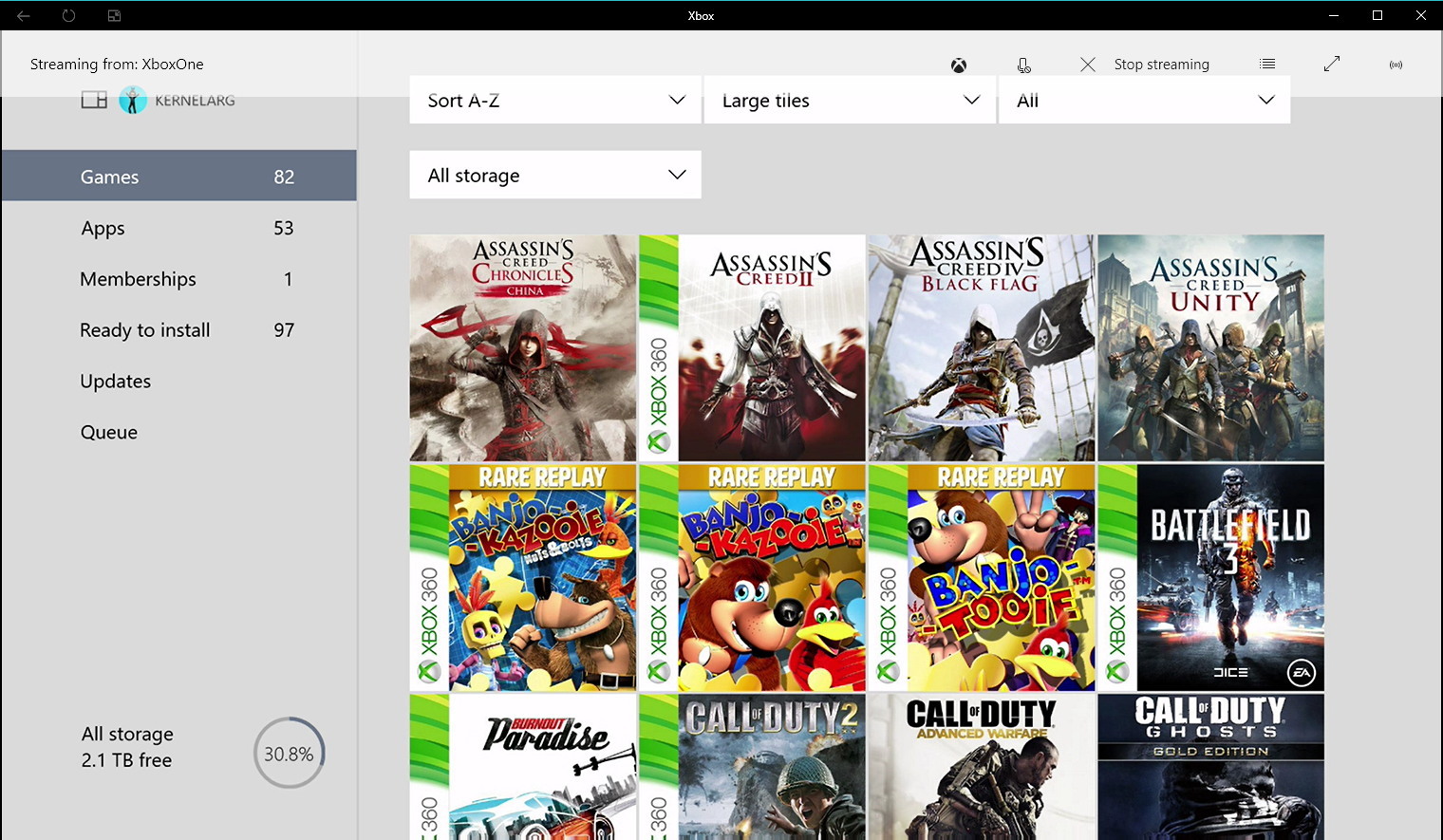Click All storage 2.1 TB free text
Screen dimensions: 1443x840
(127, 747)
